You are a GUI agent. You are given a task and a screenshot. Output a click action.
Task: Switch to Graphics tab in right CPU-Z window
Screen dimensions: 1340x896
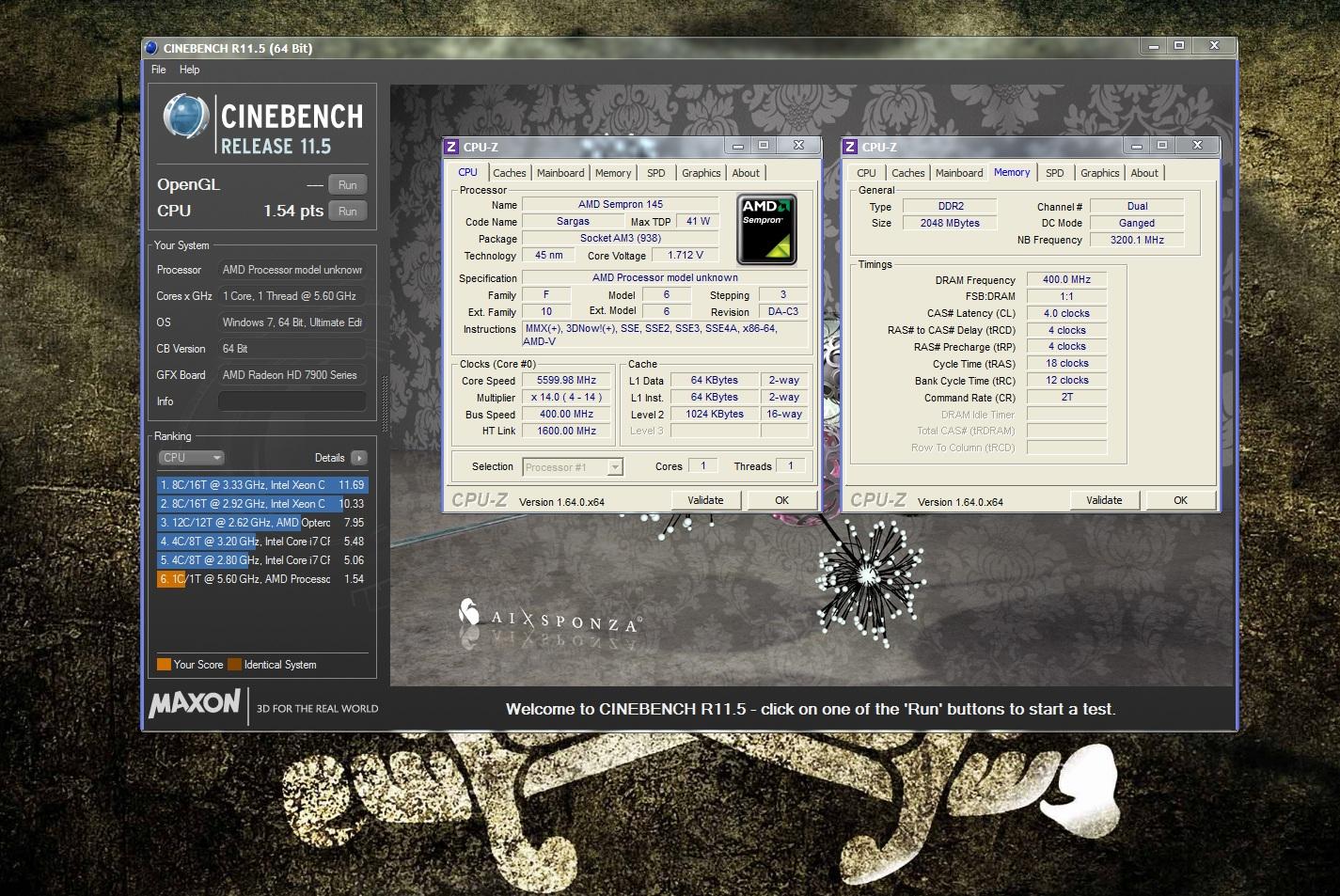(x=1100, y=173)
